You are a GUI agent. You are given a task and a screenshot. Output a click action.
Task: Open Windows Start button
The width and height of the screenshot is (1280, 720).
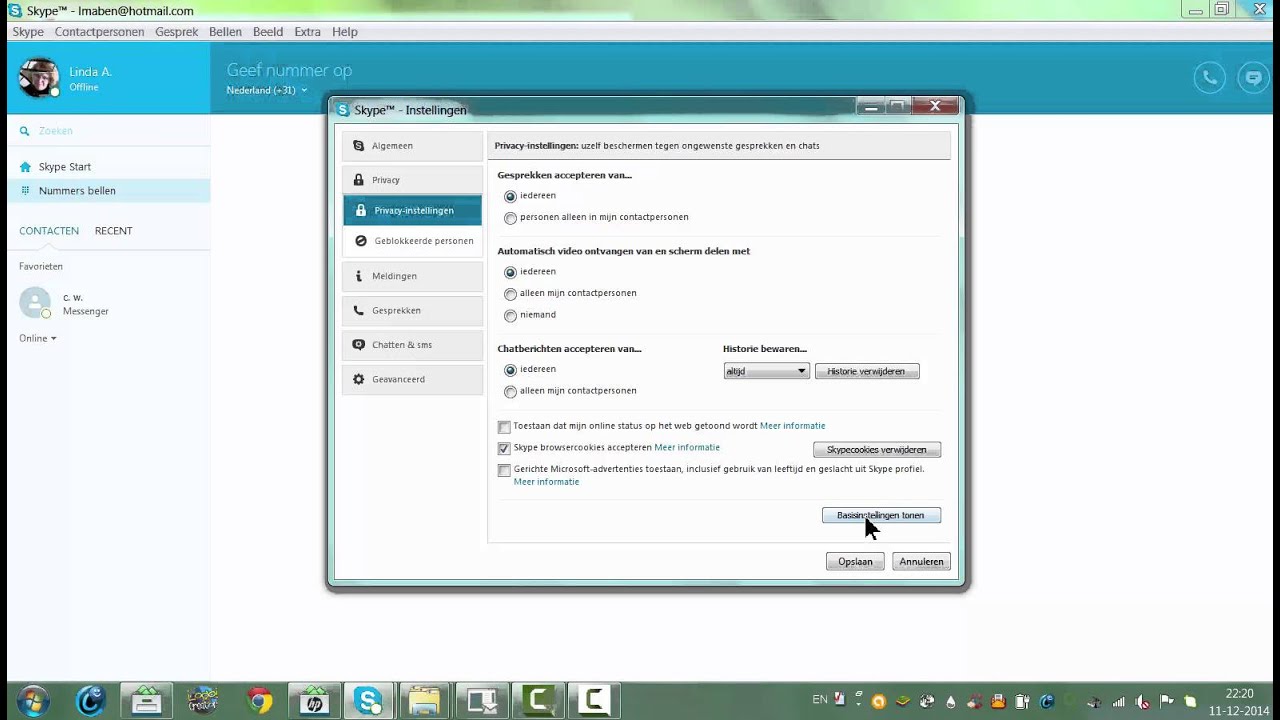tap(32, 701)
